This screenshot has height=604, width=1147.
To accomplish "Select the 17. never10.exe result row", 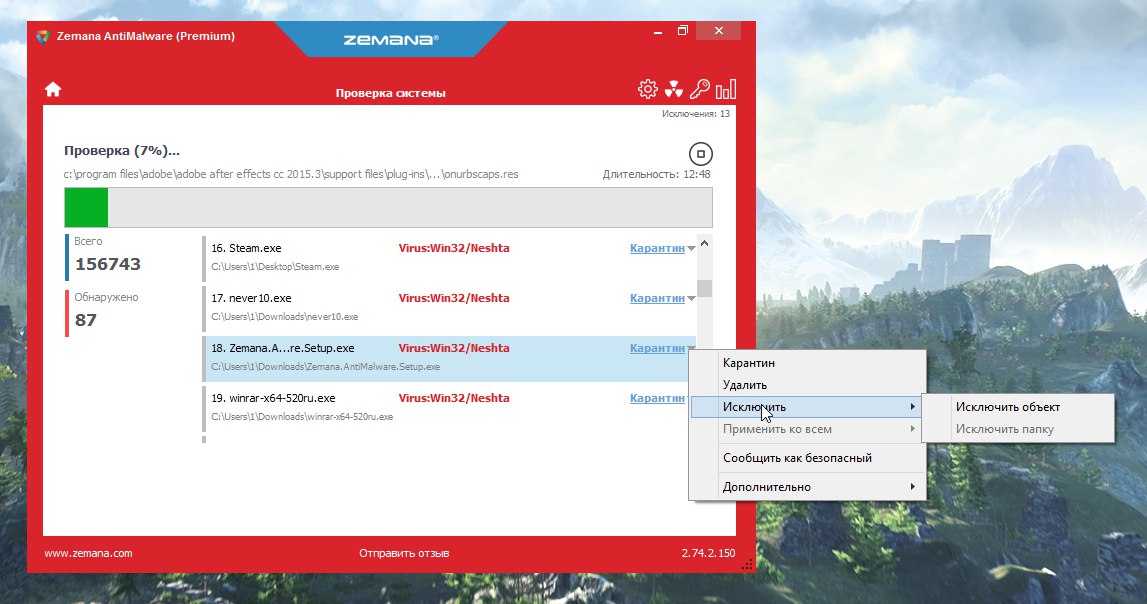I will click(448, 308).
